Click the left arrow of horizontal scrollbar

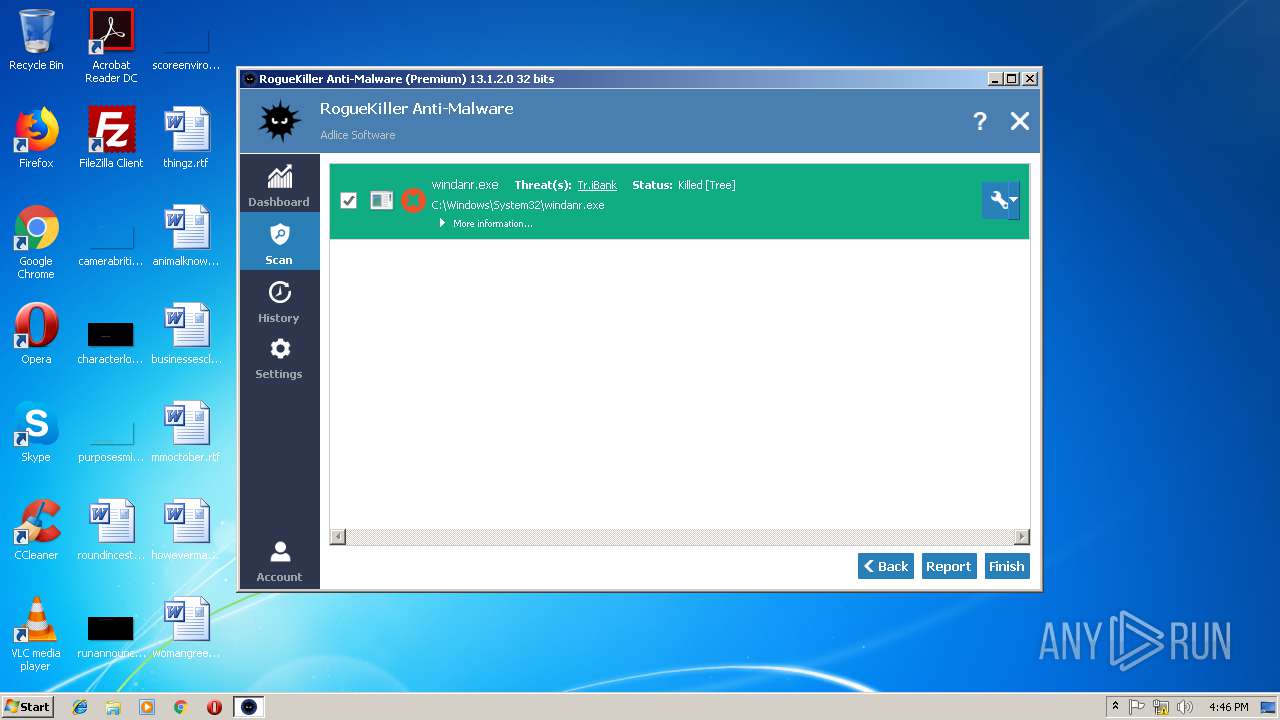[338, 537]
